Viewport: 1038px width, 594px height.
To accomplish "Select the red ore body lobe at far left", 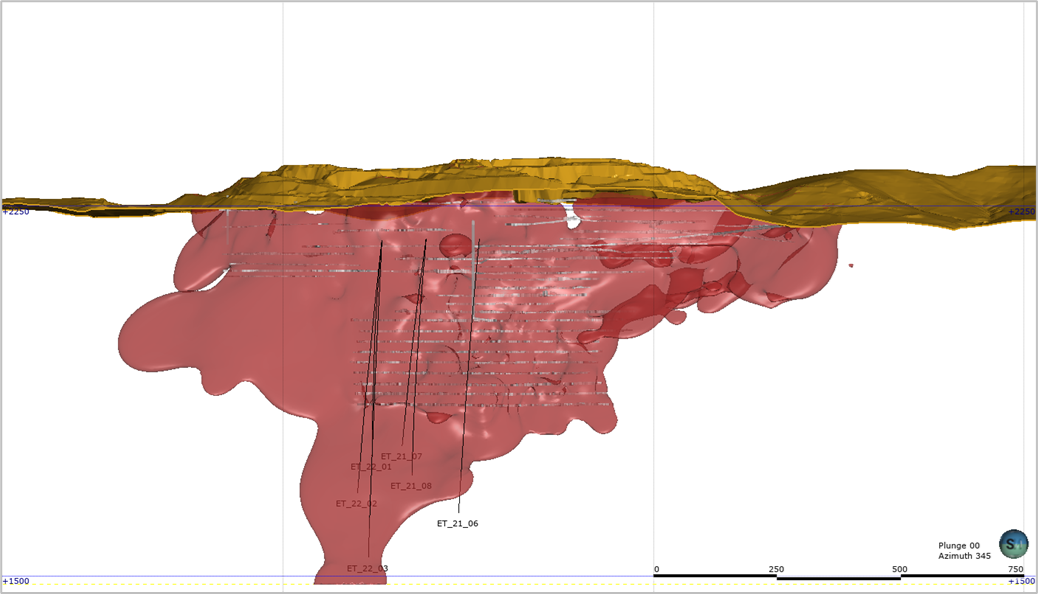I will point(160,335).
